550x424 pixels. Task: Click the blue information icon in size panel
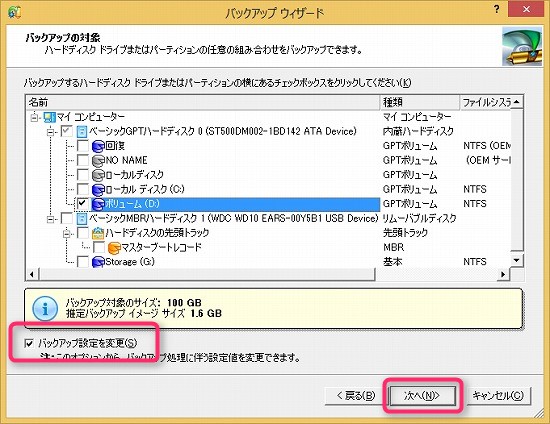pos(45,309)
